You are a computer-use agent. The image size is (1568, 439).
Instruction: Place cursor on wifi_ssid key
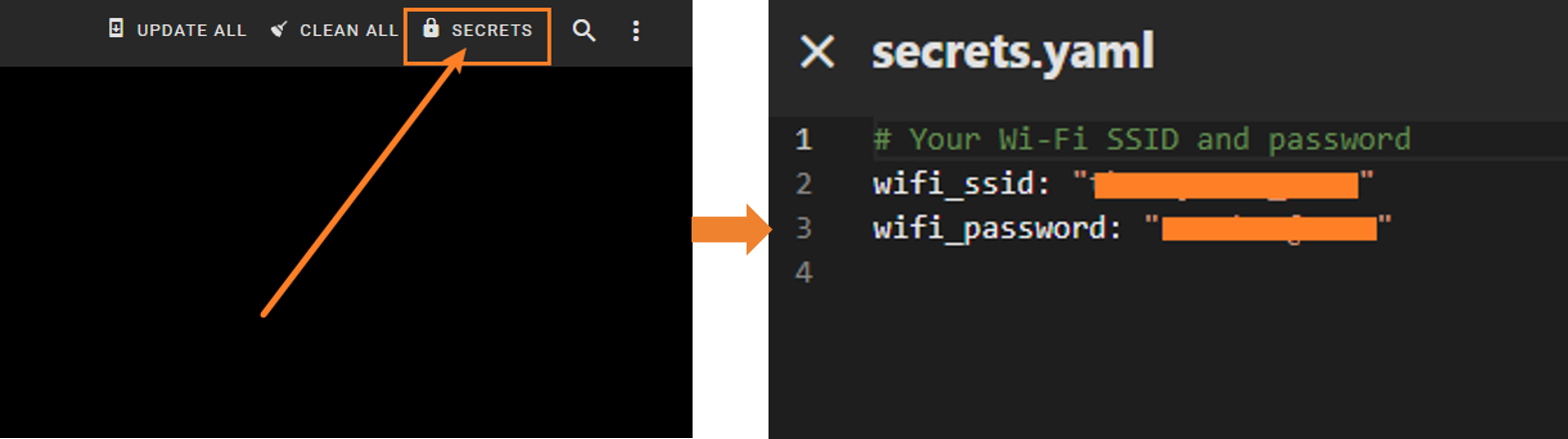click(x=953, y=184)
